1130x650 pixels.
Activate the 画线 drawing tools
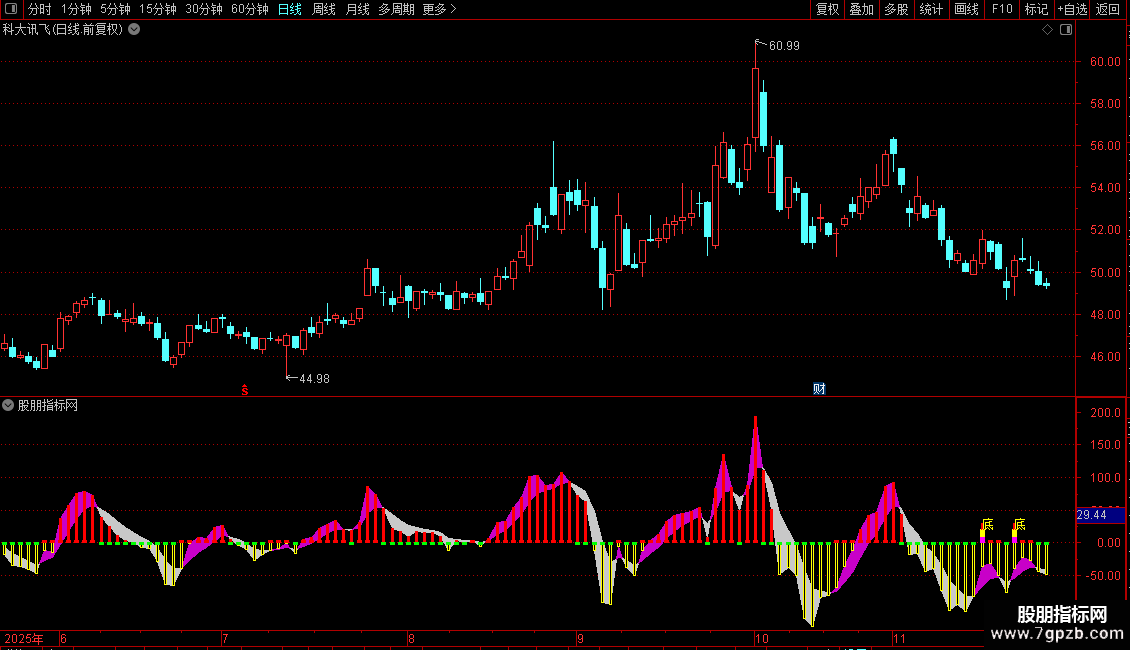tap(966, 9)
